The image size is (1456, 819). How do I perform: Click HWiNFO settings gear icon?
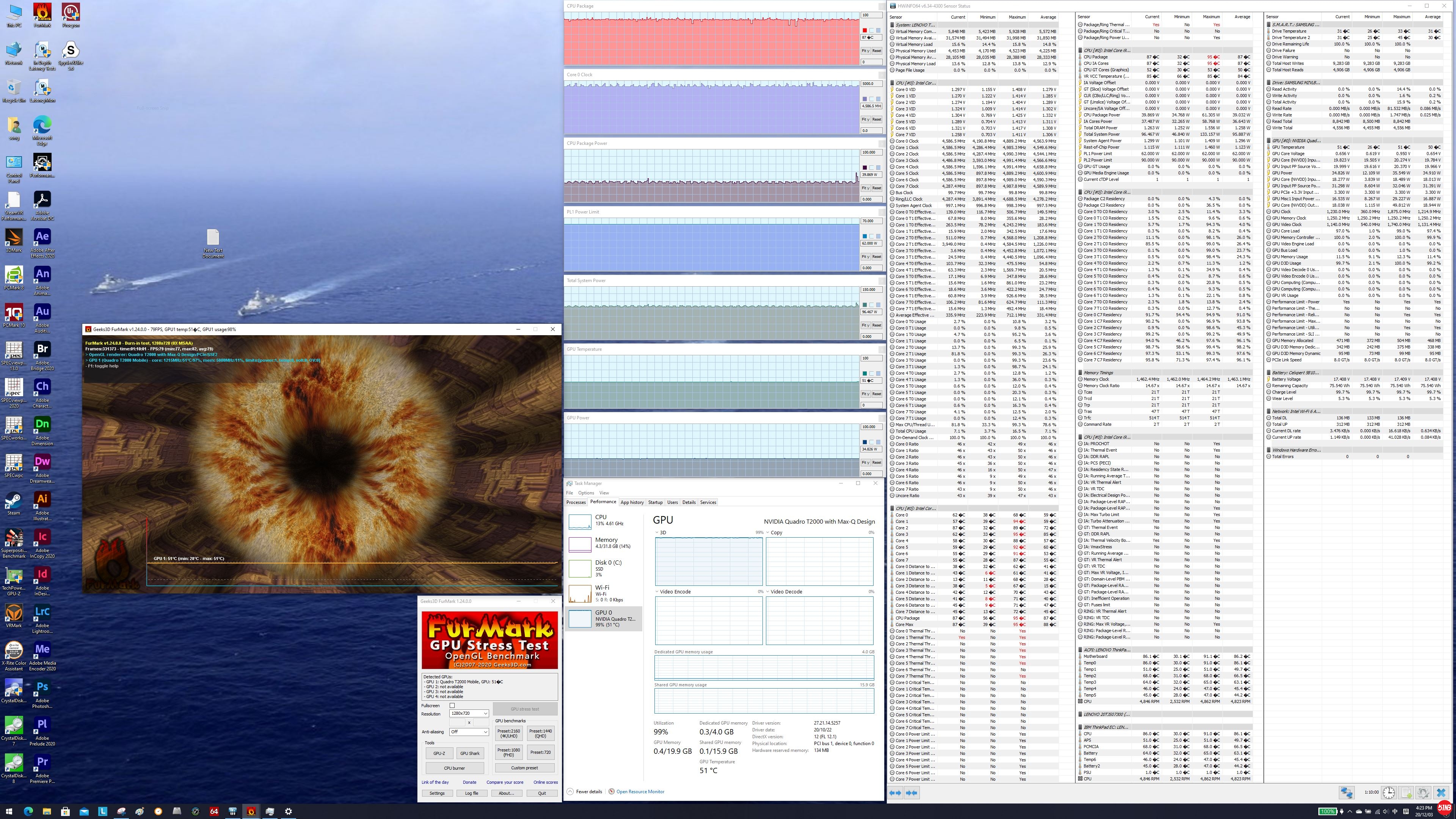coord(1423,793)
